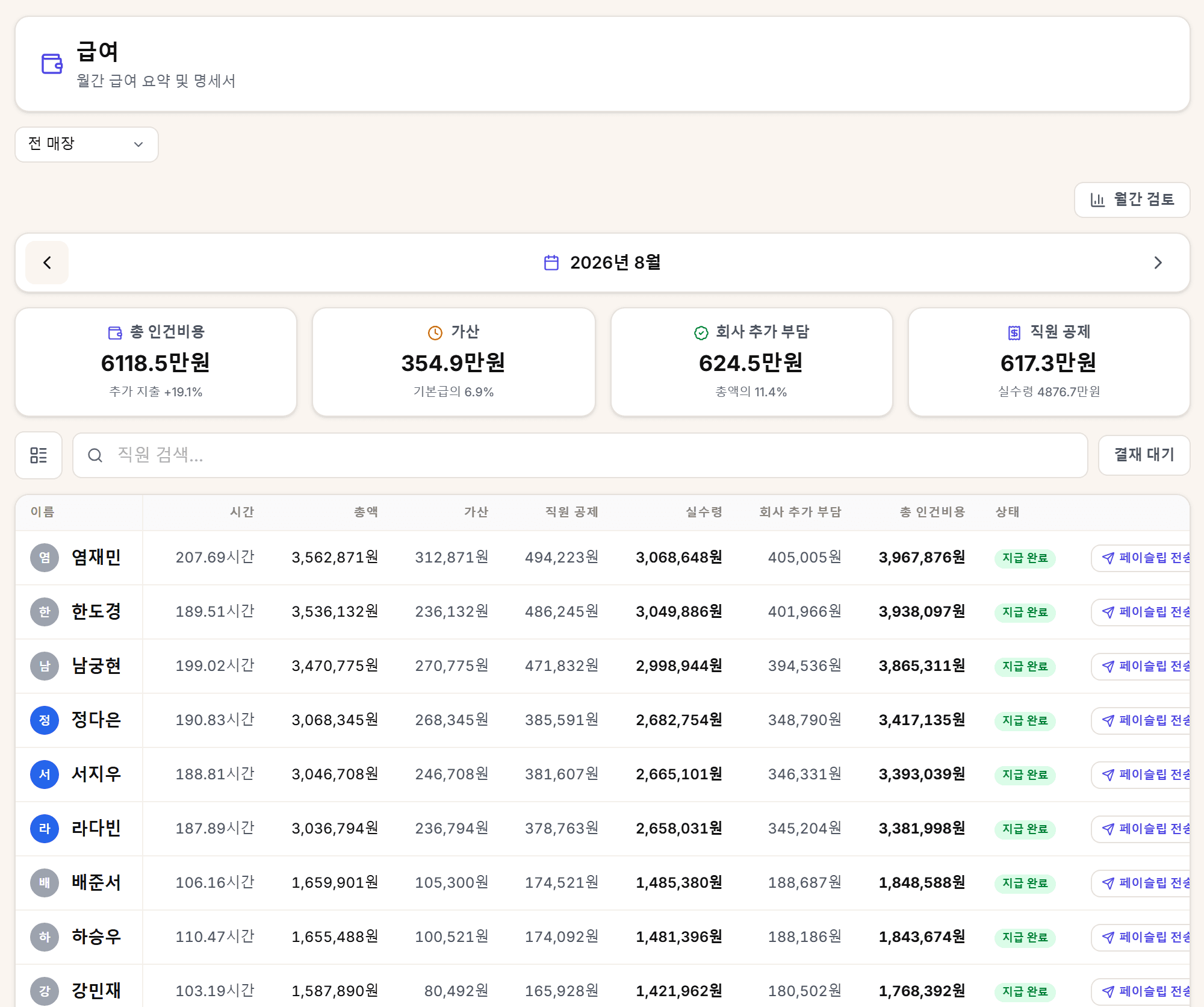Open 월간 검토 monthly review
Viewport: 1204px width, 1007px height.
point(1132,200)
